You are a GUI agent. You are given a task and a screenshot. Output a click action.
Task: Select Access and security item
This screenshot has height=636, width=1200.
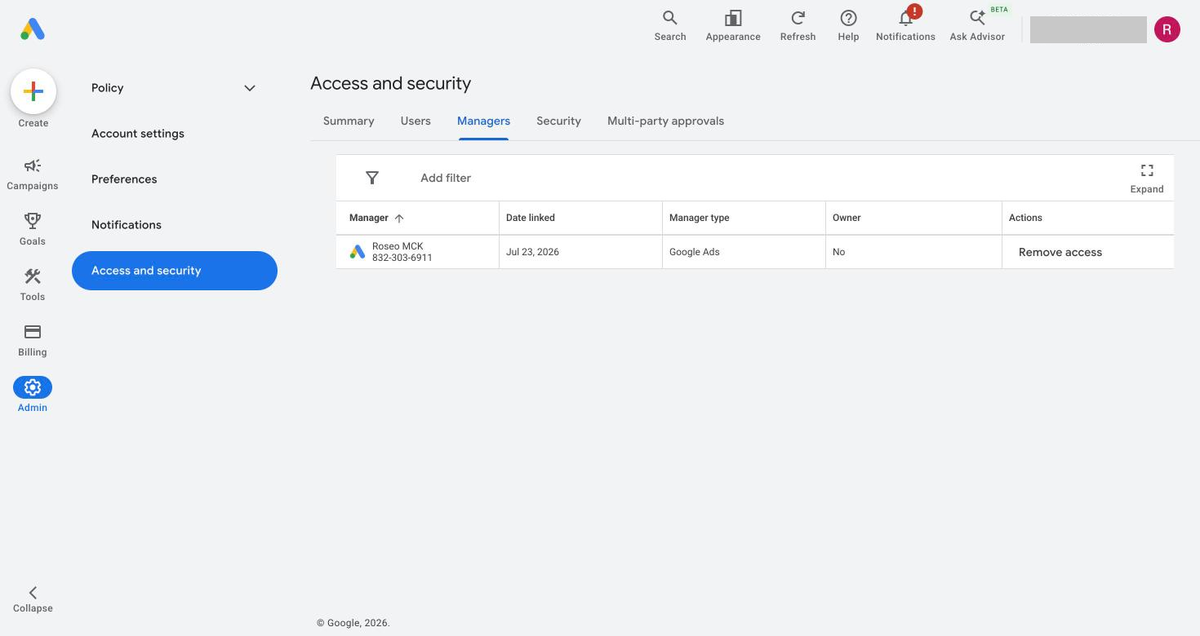pos(174,271)
